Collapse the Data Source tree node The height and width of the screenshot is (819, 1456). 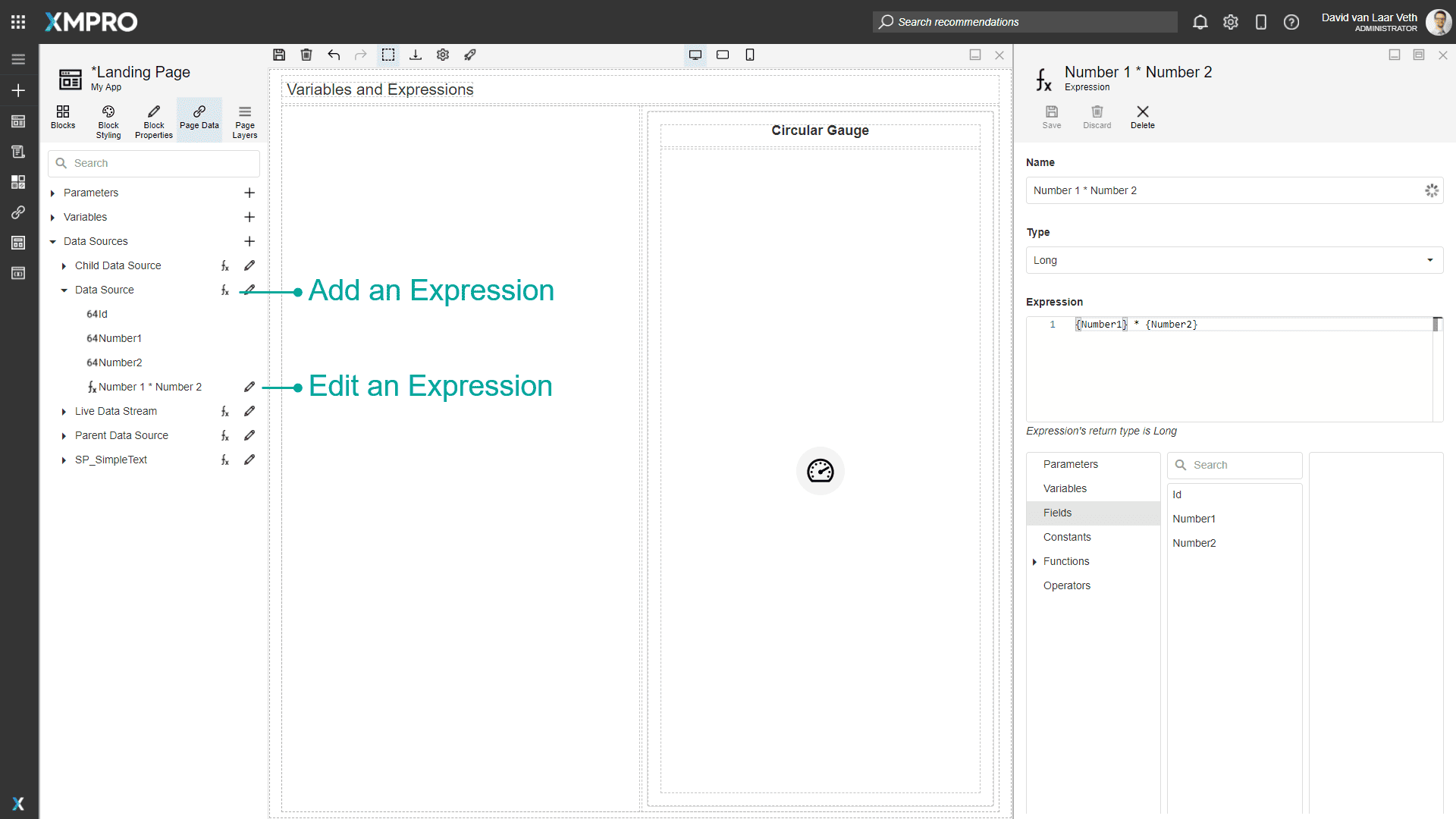[x=64, y=290]
